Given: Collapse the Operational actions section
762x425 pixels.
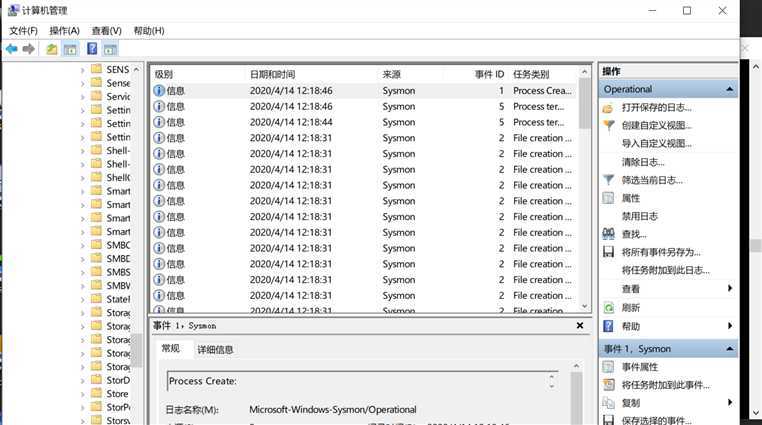Looking at the screenshot, I should pyautogui.click(x=729, y=89).
